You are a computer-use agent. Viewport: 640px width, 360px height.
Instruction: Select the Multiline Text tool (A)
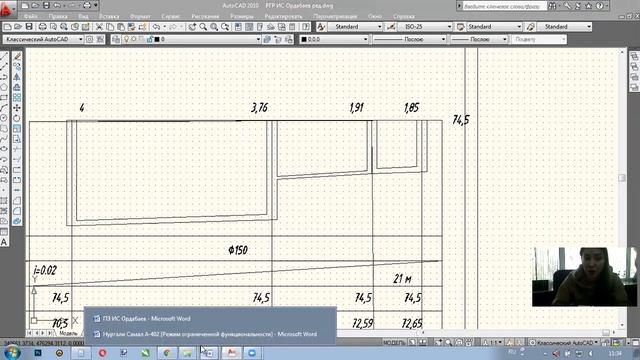tap(4, 242)
